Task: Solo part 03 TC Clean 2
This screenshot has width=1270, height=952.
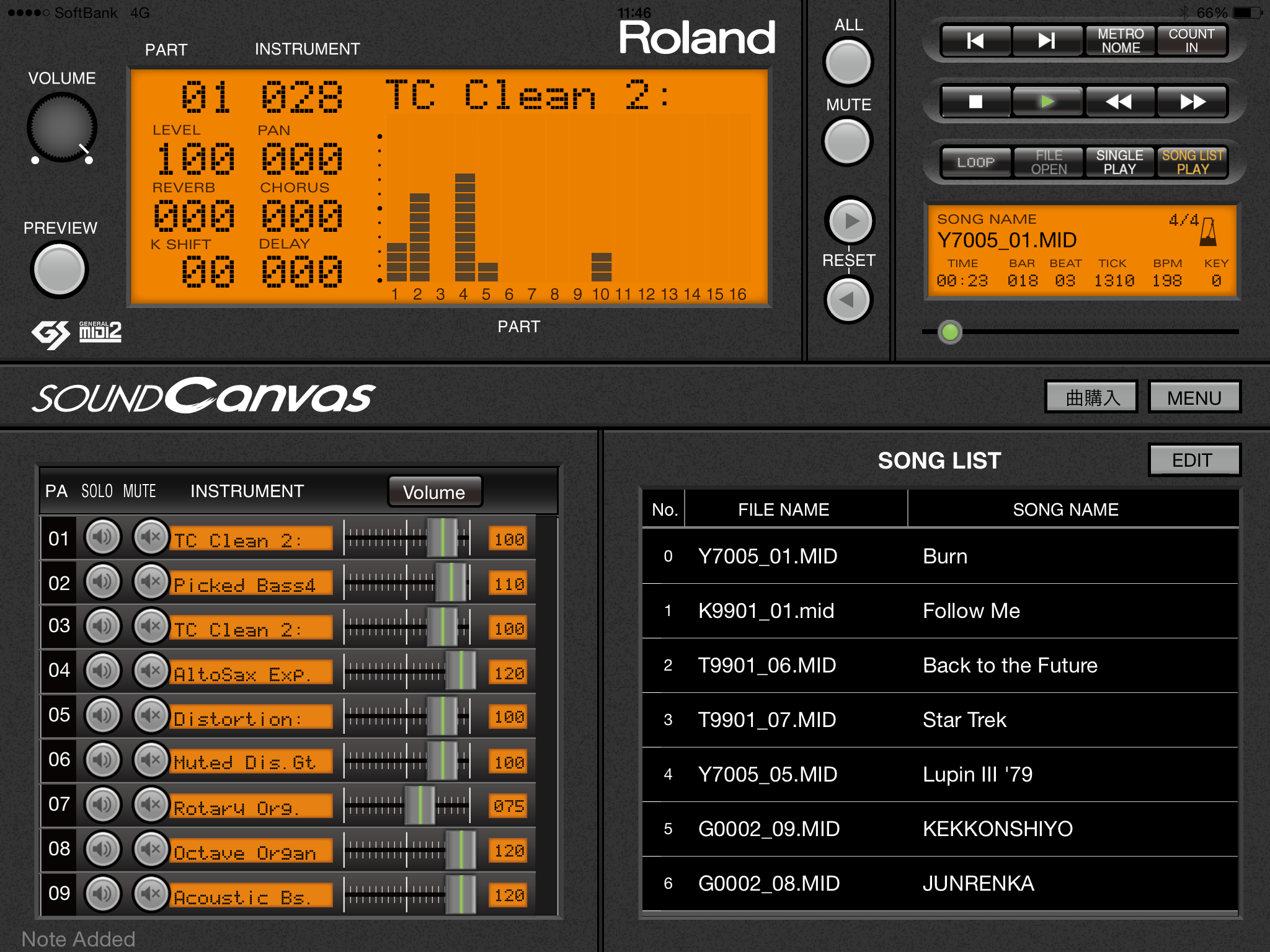Action: pos(103,627)
